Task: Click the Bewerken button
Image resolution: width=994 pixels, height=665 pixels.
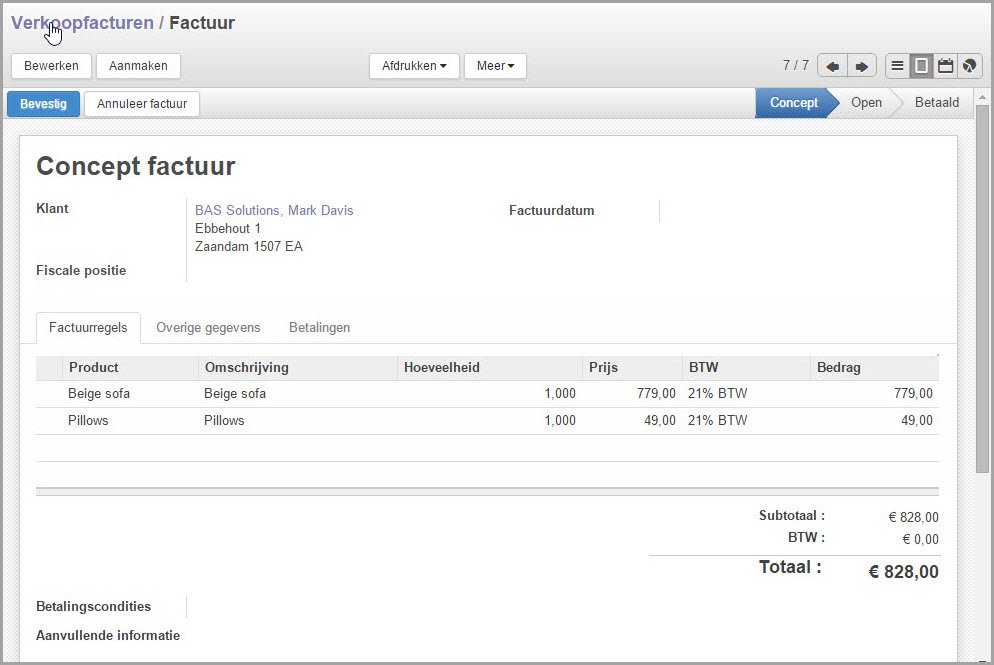Action: [x=51, y=66]
